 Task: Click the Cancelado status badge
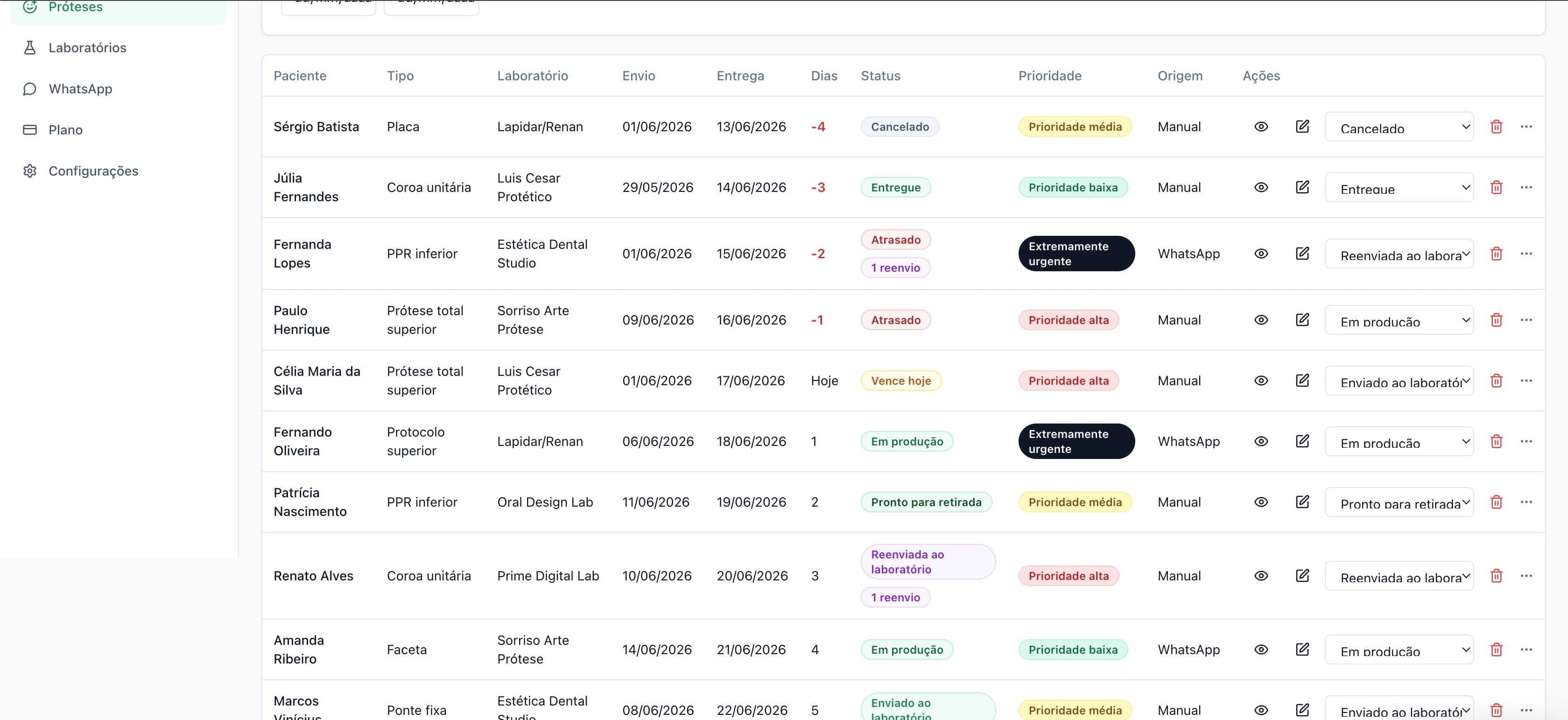click(900, 127)
